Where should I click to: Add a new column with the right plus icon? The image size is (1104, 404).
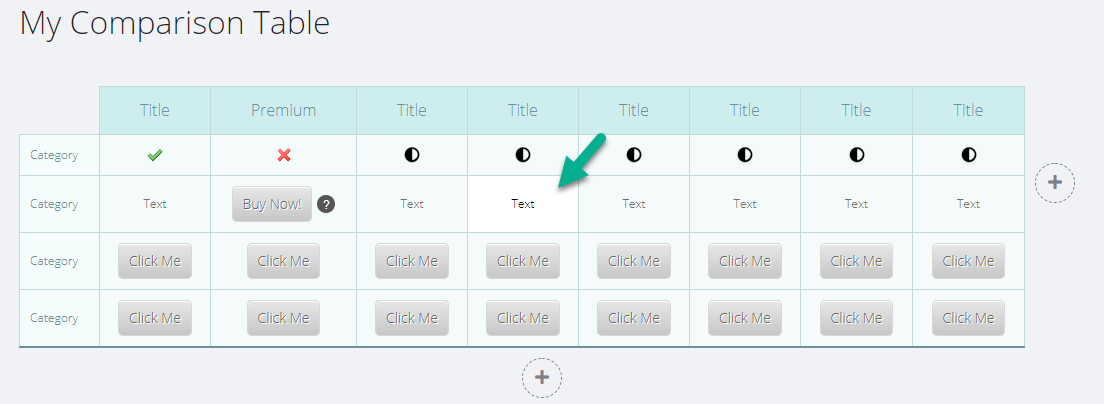pos(1055,183)
